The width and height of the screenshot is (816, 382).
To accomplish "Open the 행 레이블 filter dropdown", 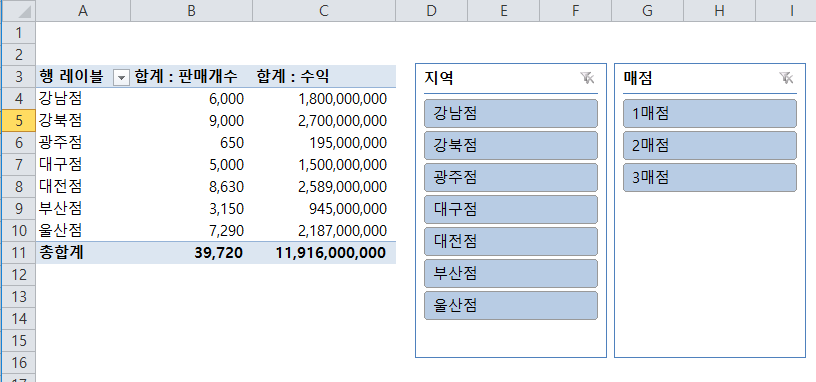I will coord(121,78).
